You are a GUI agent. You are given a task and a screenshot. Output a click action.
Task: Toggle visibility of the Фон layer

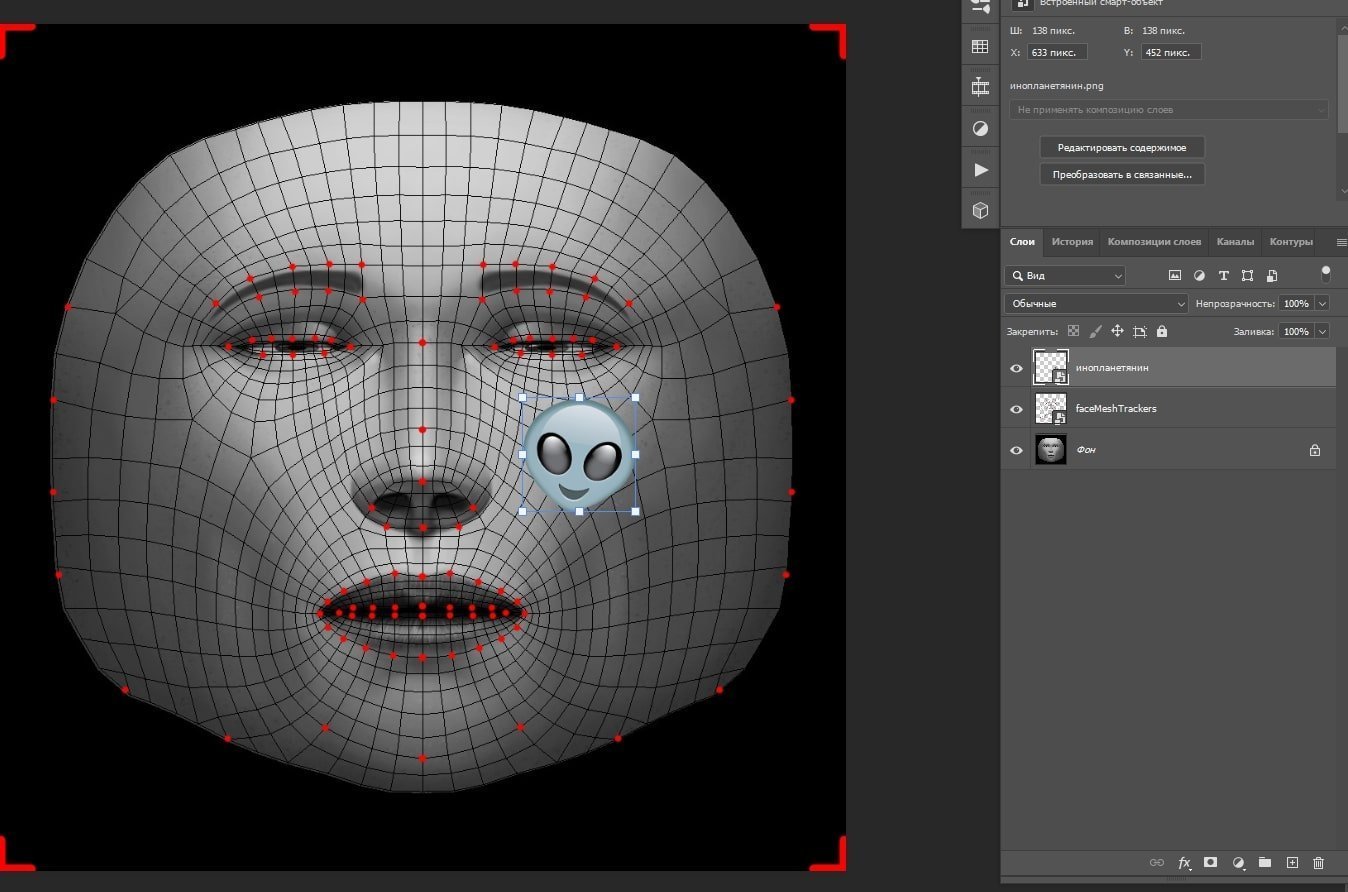[1016, 451]
